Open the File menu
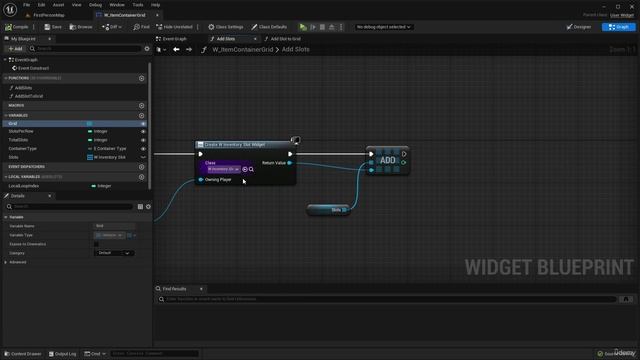This screenshot has width=640, height=360. (x=27, y=5)
